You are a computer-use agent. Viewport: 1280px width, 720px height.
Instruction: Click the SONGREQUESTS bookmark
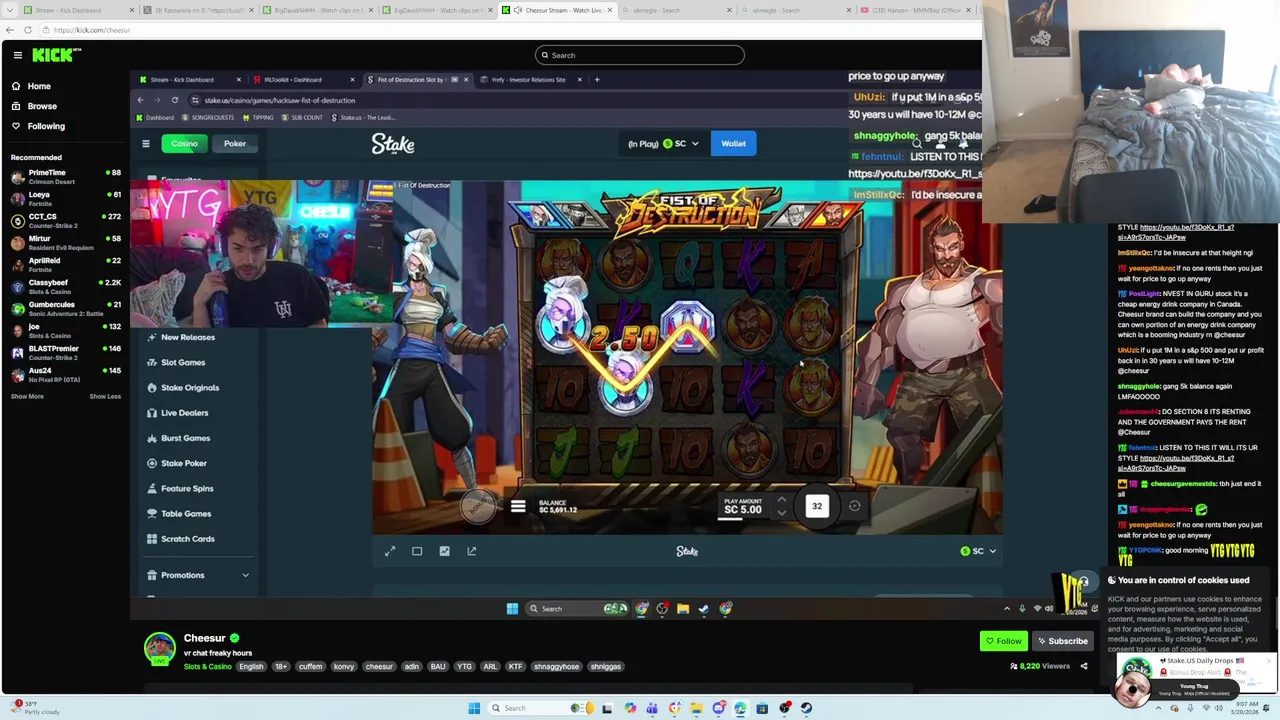[x=206, y=118]
